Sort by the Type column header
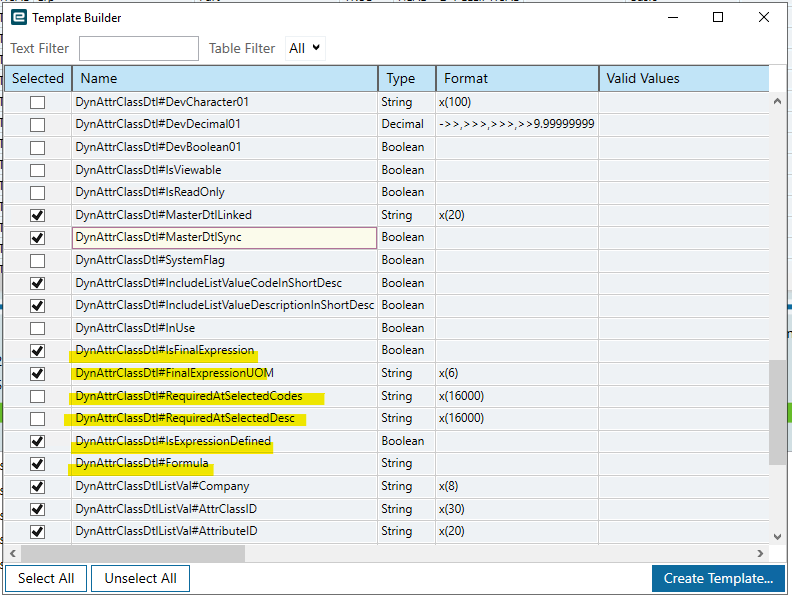 click(x=407, y=78)
